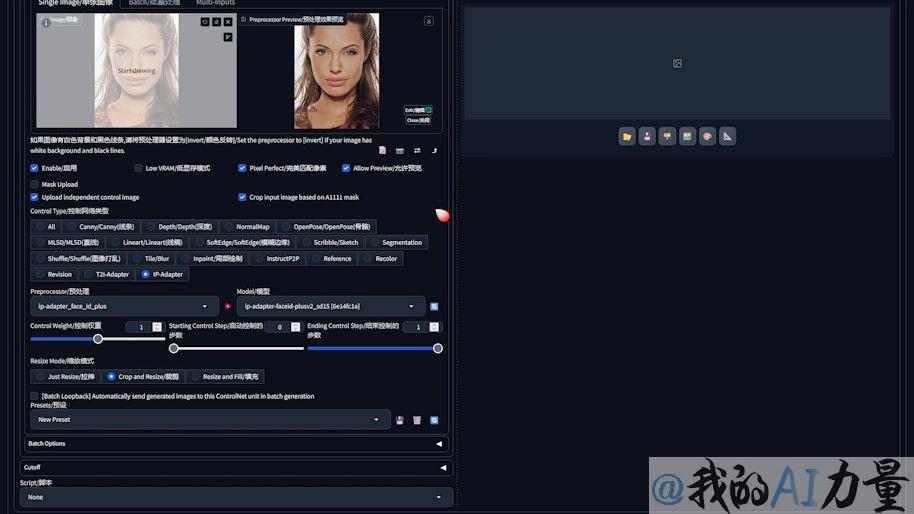914x514 pixels.
Task: Send dimensions to Stable Diffusion with the arrow icon
Action: [434, 150]
